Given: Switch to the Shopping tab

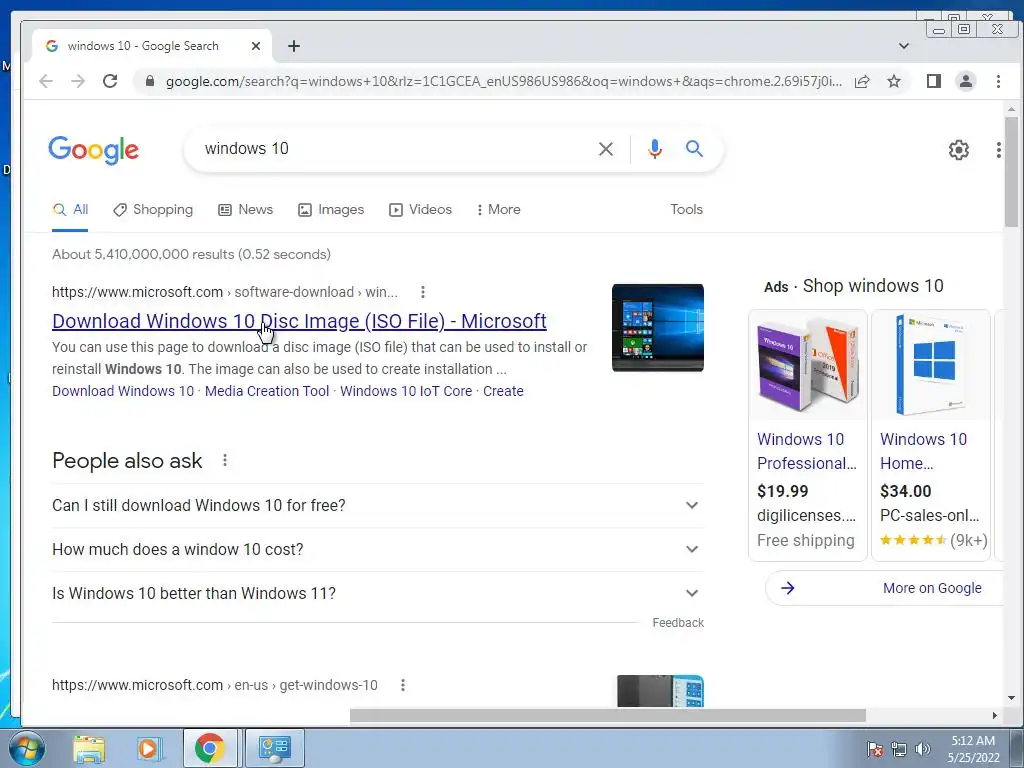Looking at the screenshot, I should (x=153, y=210).
